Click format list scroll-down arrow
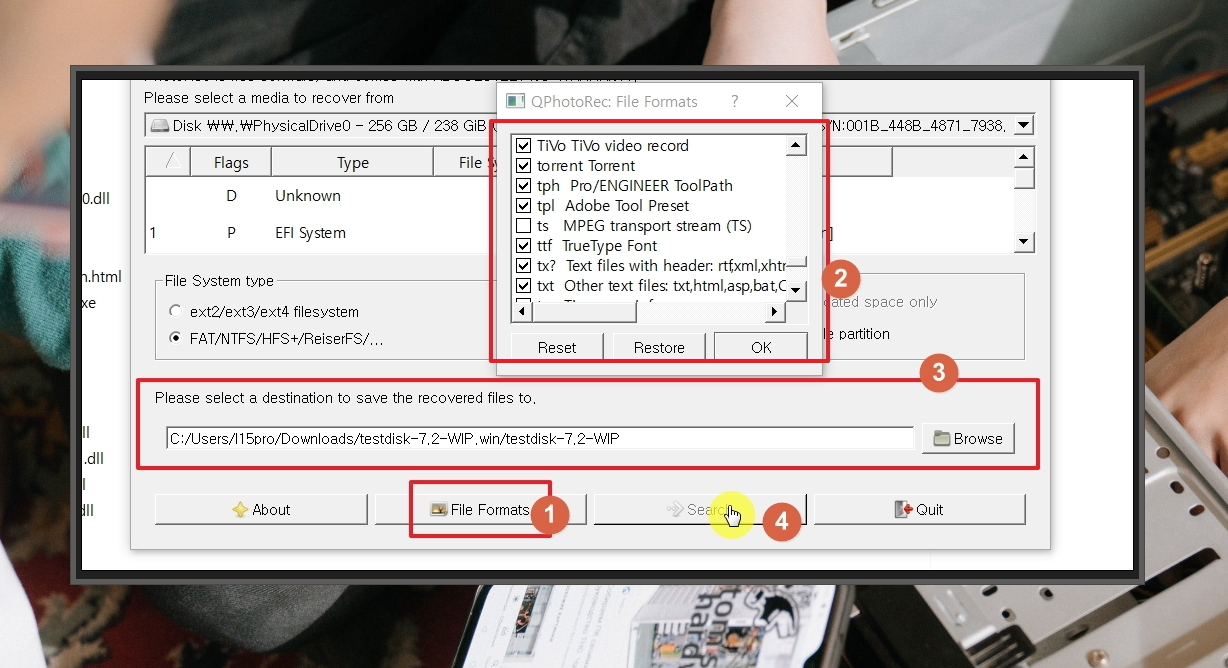Viewport: 1228px width, 668px height. point(796,290)
